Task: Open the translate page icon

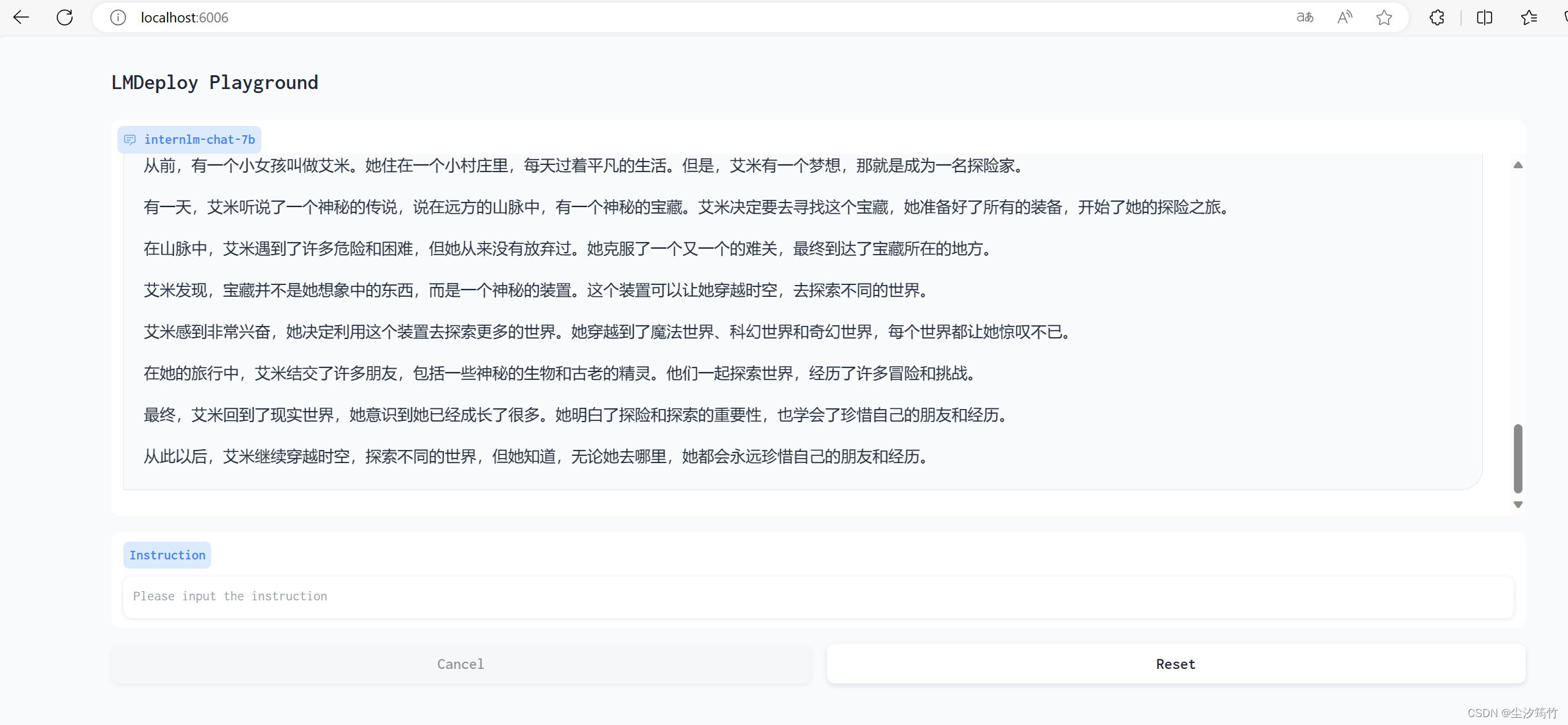Action: [x=1305, y=18]
